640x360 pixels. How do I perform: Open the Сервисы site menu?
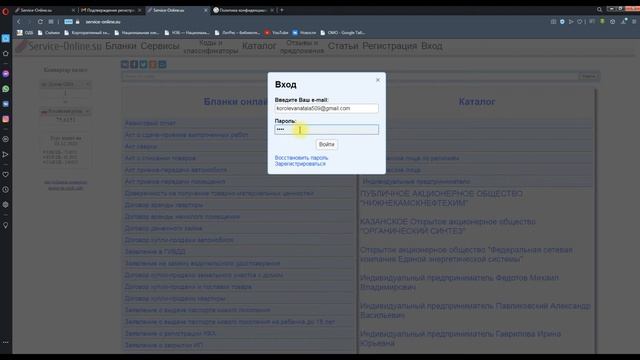pyautogui.click(x=160, y=46)
